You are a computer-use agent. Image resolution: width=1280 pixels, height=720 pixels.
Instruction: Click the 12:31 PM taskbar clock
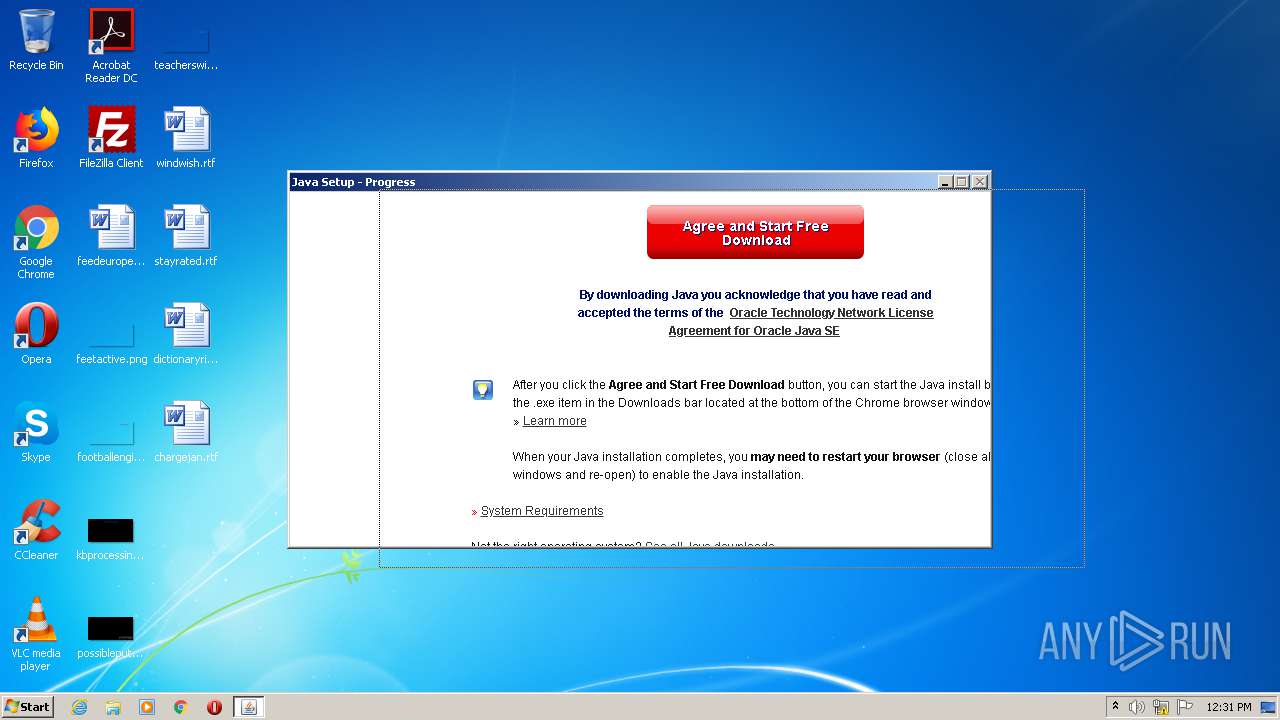coord(1229,707)
